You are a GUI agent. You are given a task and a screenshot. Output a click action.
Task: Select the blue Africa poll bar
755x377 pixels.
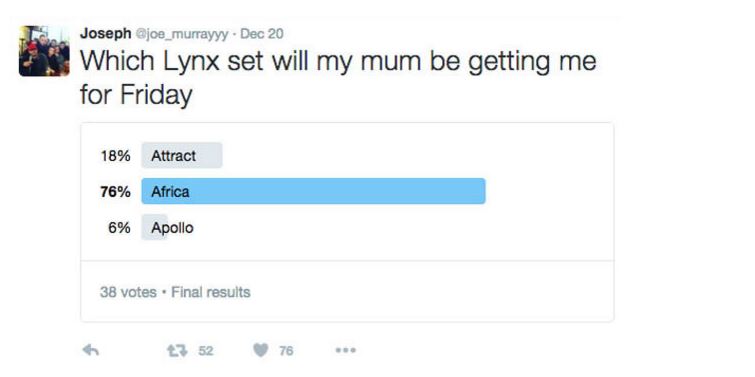click(313, 191)
